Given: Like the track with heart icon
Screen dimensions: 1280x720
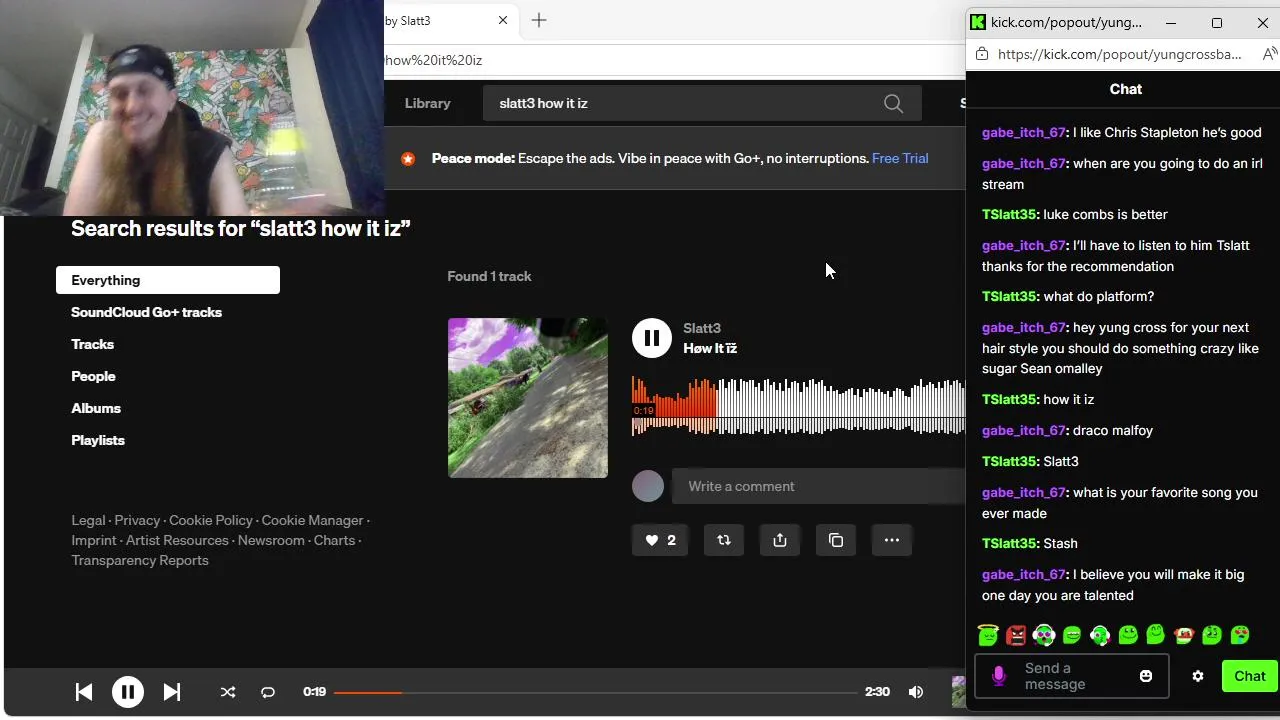Looking at the screenshot, I should [660, 540].
